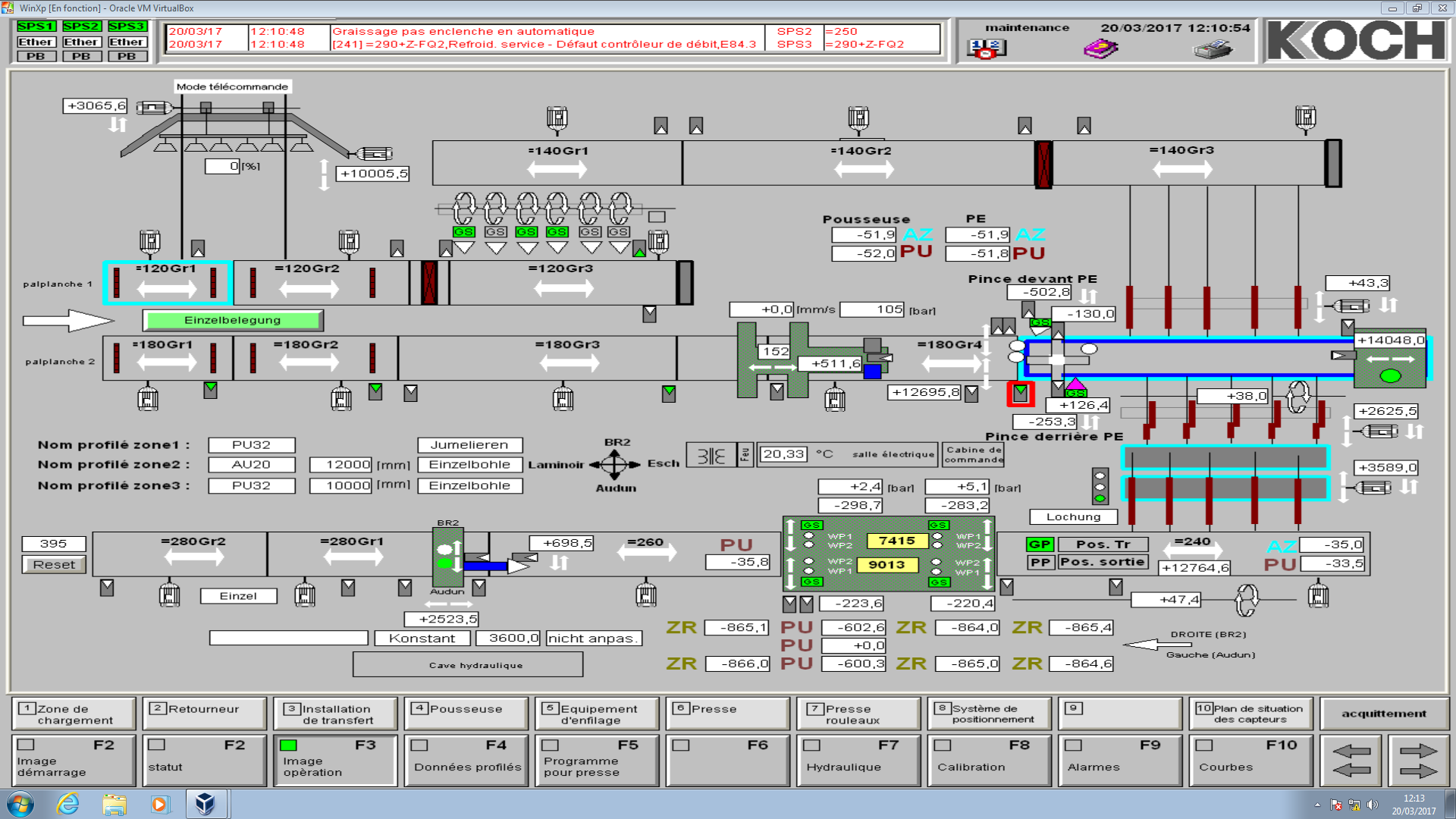Click the calendar clock icon under maintenance
The image size is (1456, 819).
(986, 49)
